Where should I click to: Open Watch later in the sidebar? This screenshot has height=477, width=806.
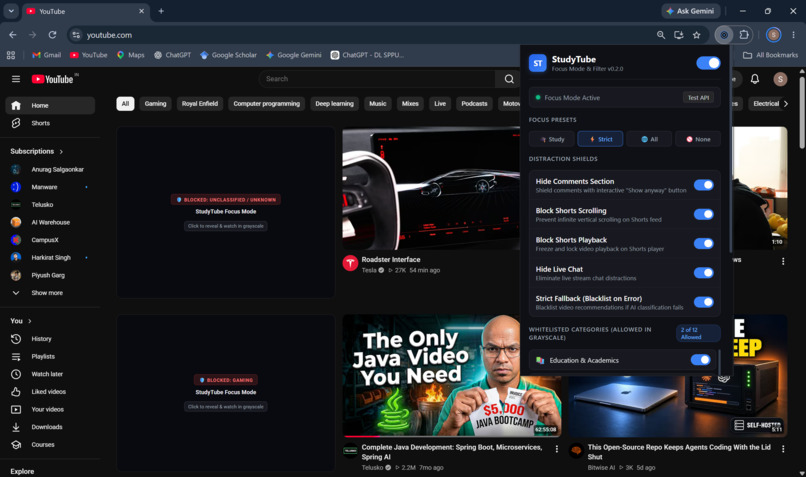point(50,374)
